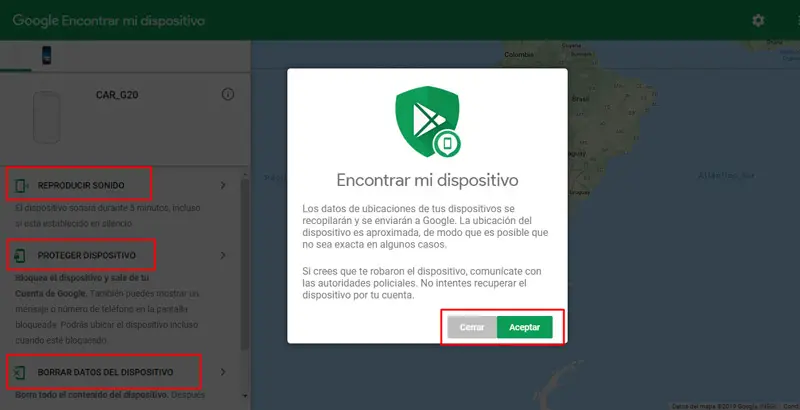The width and height of the screenshot is (800, 410).
Task: Click the sidebar vertical scrollbar thumb
Action: (x=245, y=264)
